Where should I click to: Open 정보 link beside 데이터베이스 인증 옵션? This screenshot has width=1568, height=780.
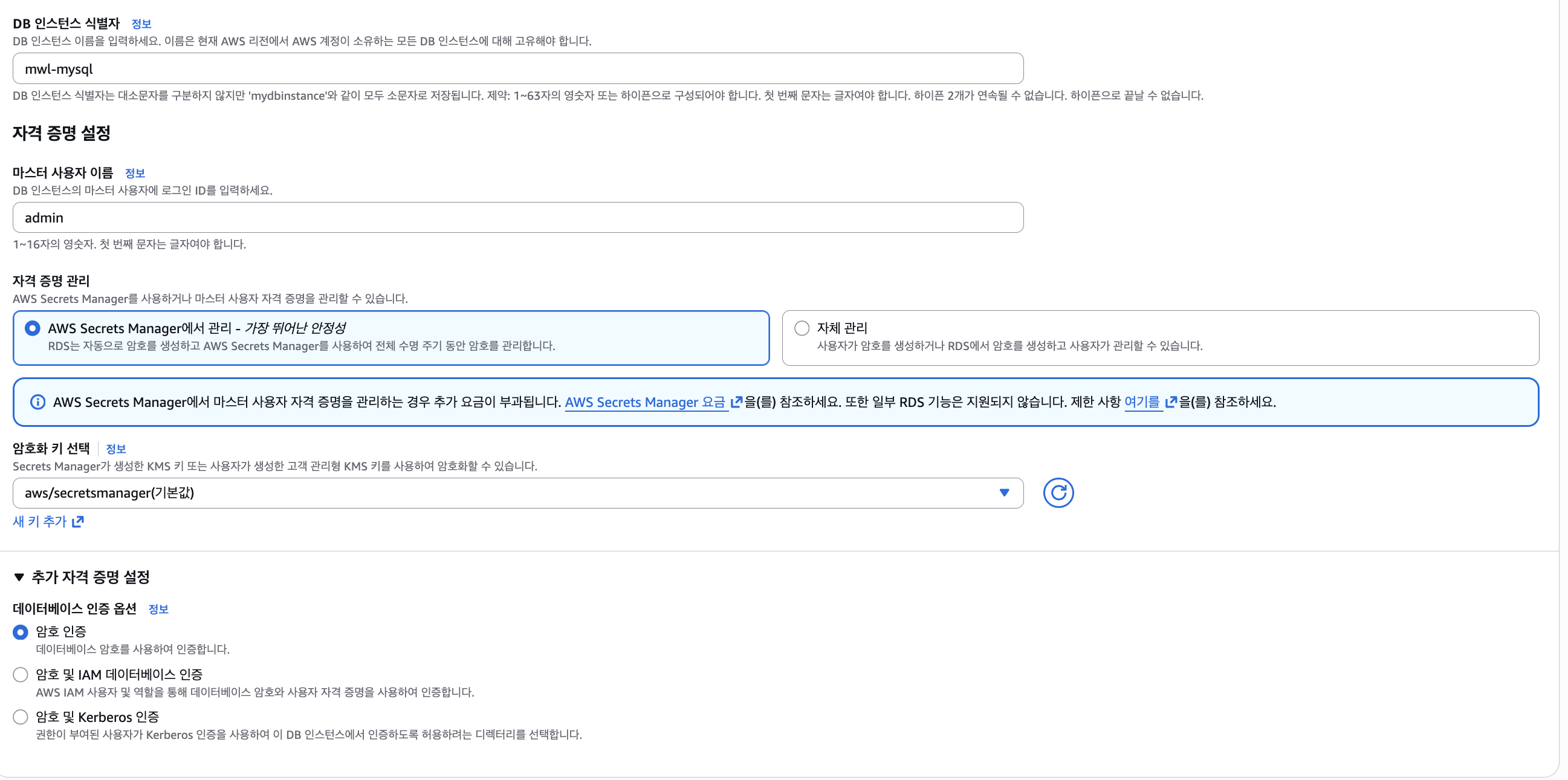pos(158,609)
